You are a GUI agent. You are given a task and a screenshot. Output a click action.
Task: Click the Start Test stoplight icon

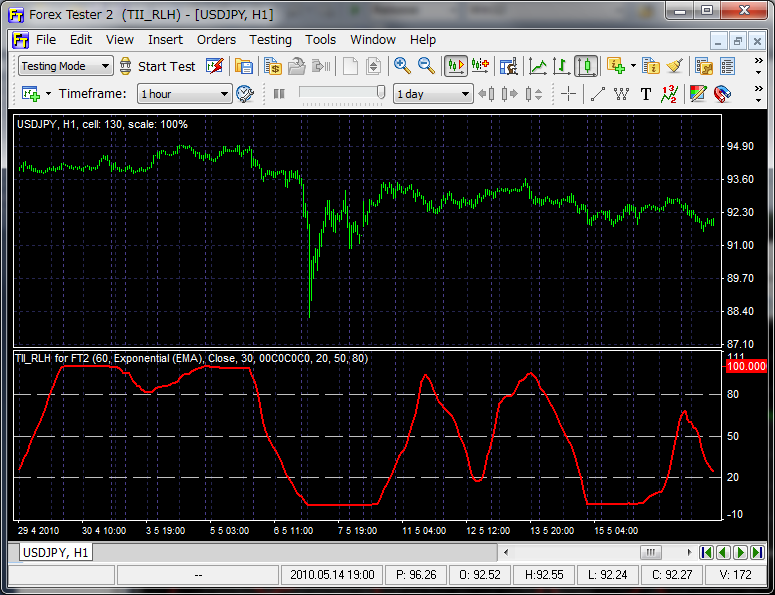[126, 66]
